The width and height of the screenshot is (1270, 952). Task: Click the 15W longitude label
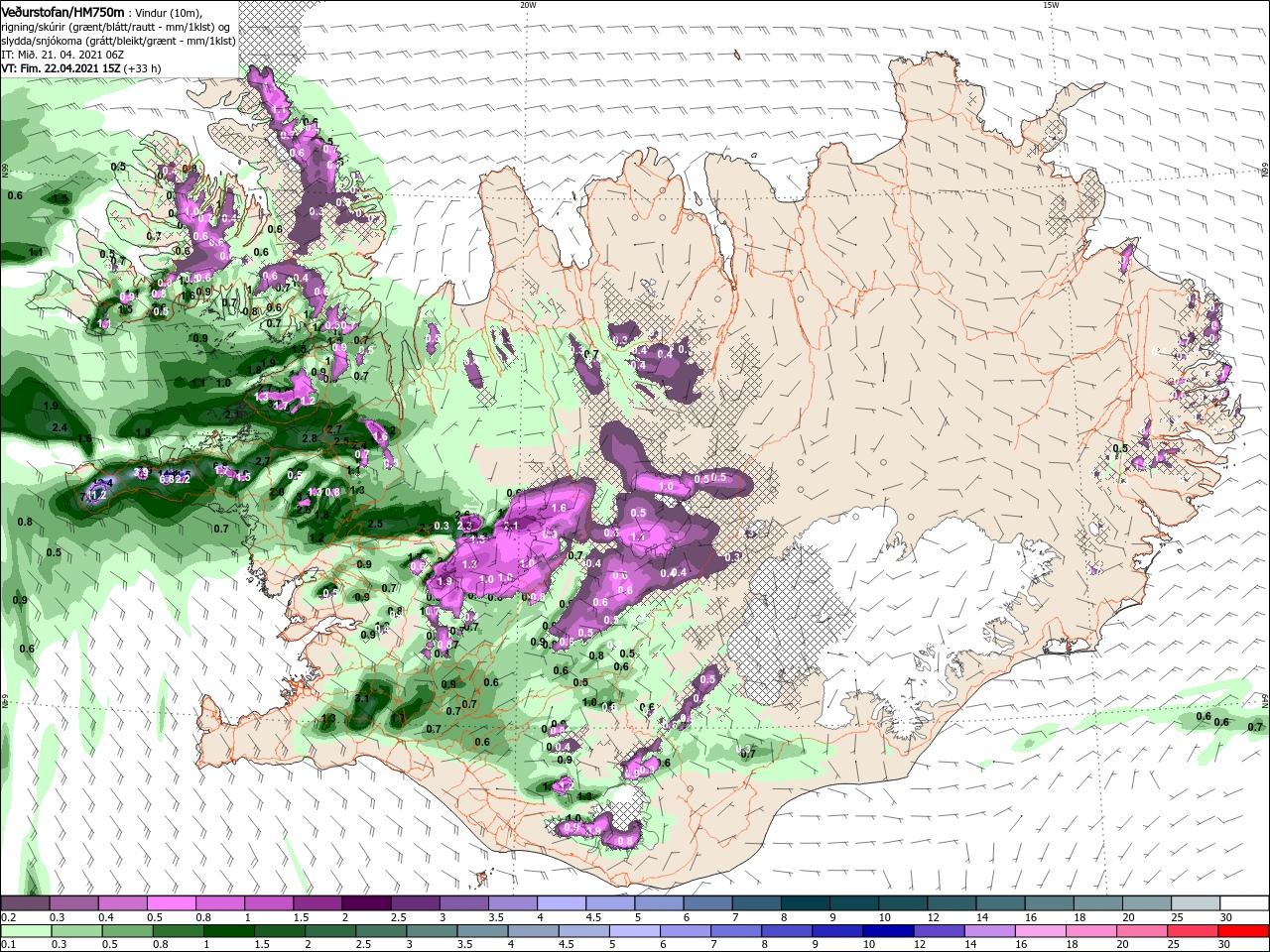1050,5
